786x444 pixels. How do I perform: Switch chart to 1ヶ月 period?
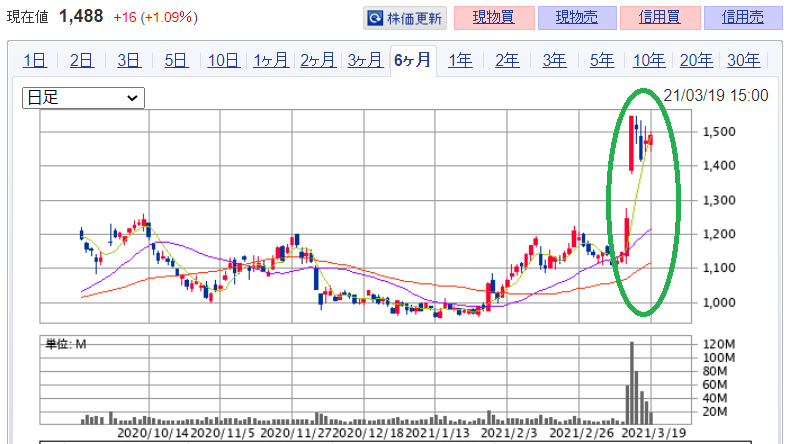271,60
